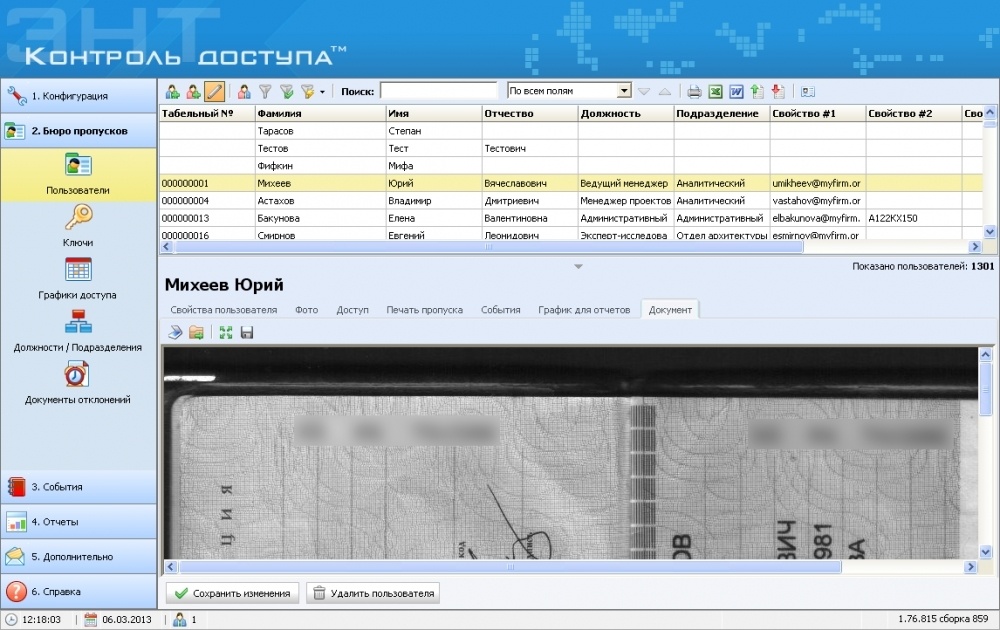The height and width of the screenshot is (630, 1000).
Task: Click Удалить пользователя button
Action: point(373,593)
